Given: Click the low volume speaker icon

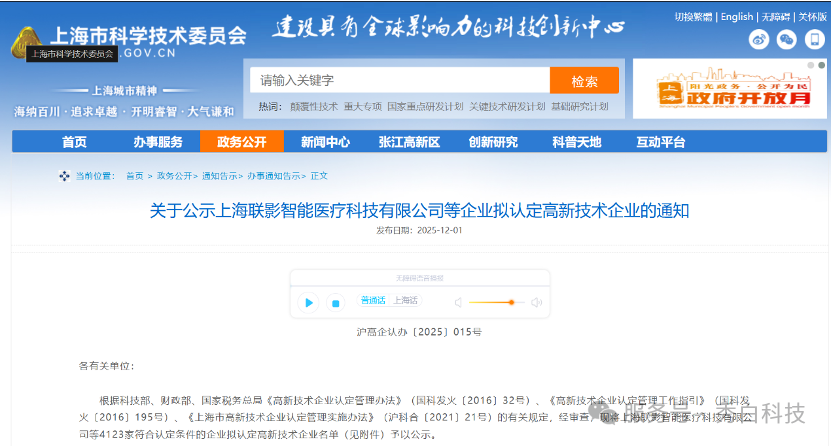Looking at the screenshot, I should click(x=458, y=302).
